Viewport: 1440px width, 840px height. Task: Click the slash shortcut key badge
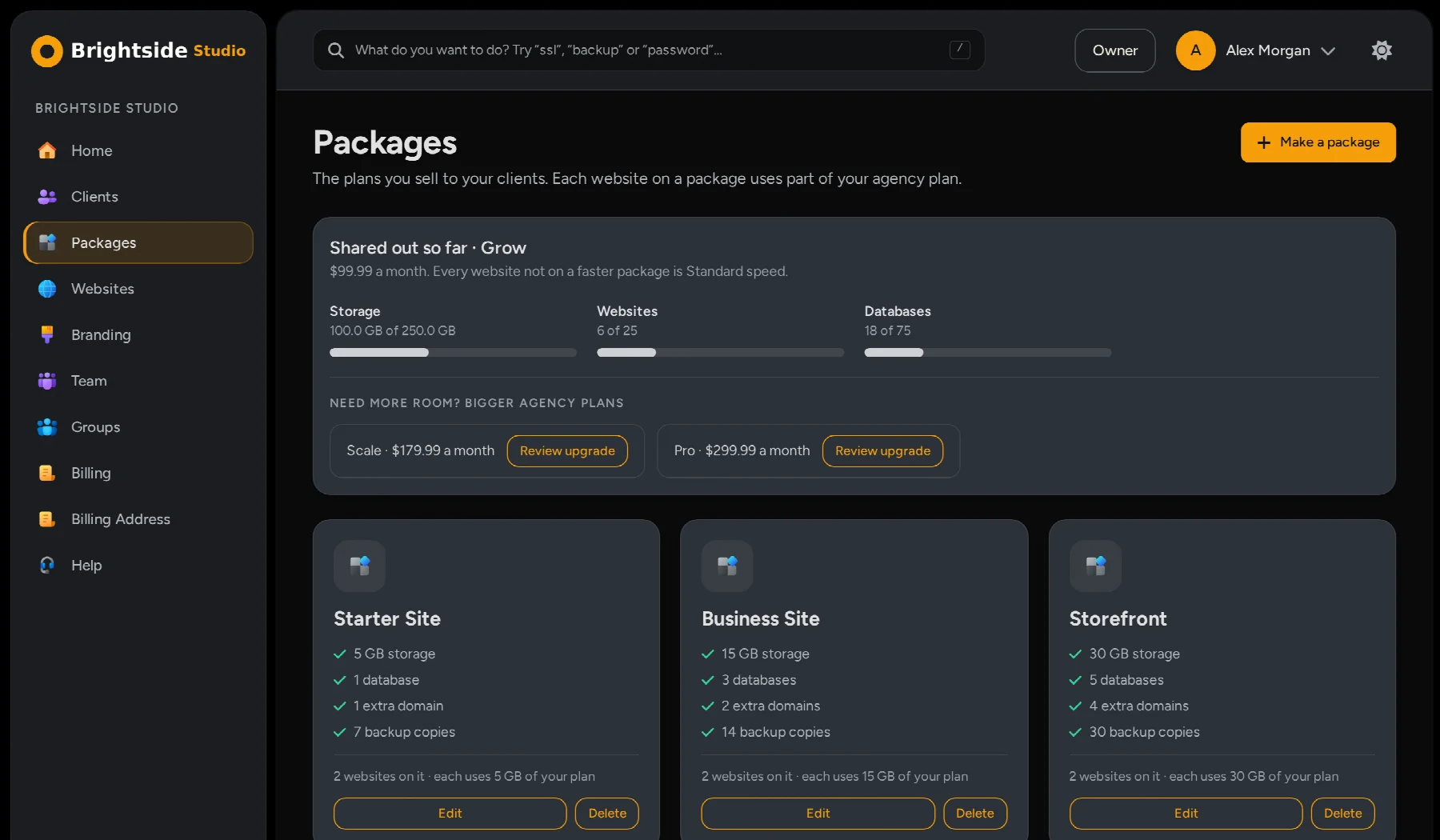959,50
